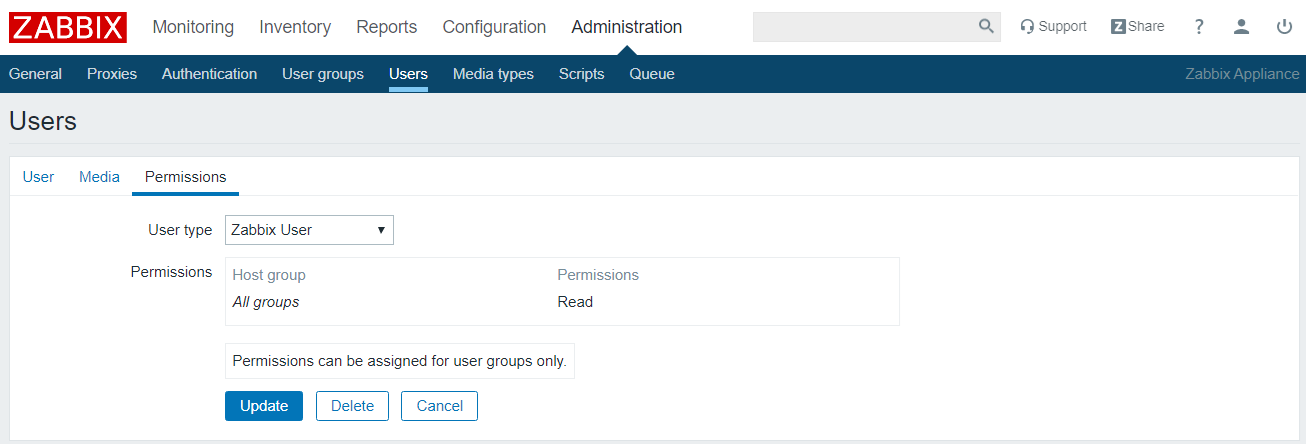Open the Reports menu

(387, 27)
